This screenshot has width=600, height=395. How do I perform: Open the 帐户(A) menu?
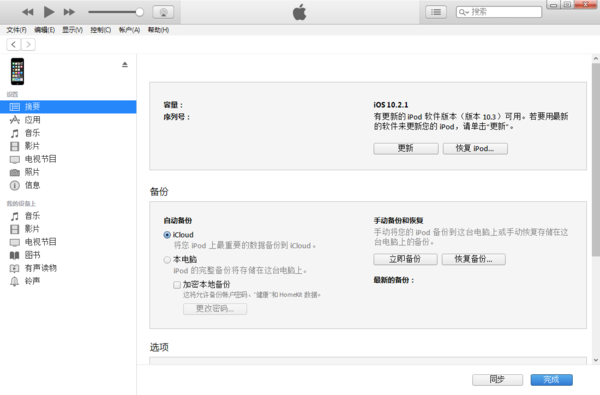pos(129,30)
